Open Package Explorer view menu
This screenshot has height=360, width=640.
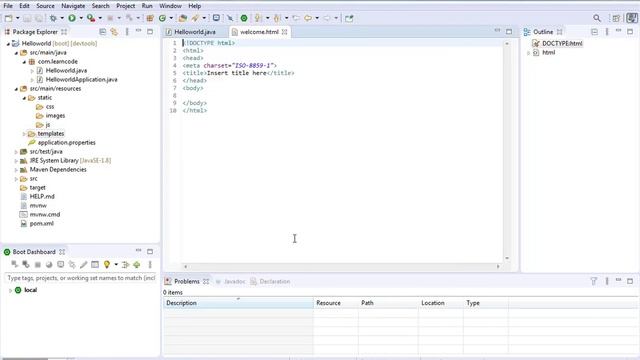click(x=127, y=32)
